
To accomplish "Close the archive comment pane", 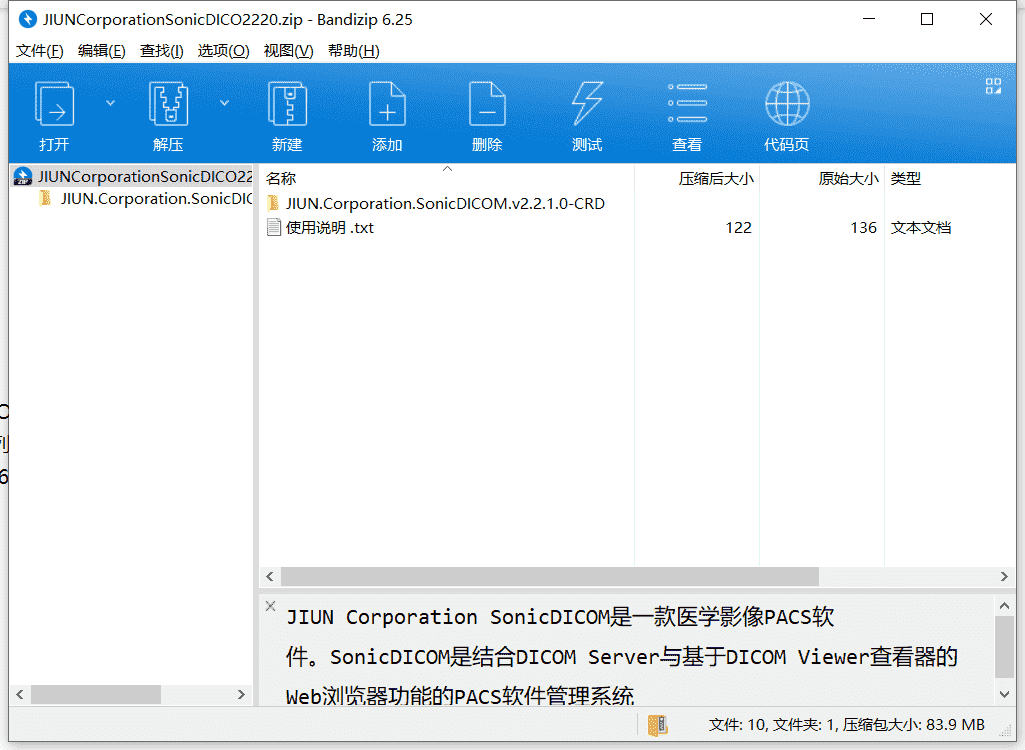I will [x=271, y=606].
